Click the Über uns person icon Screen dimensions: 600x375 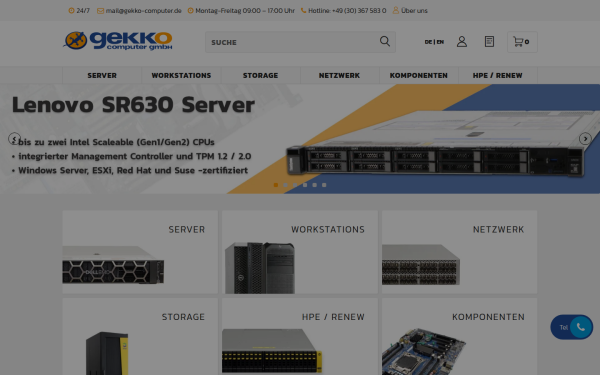(396, 10)
